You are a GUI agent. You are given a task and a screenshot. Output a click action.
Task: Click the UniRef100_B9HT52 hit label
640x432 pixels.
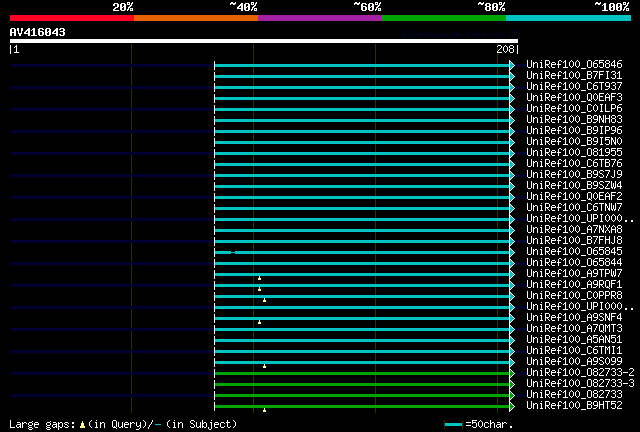[x=574, y=405]
